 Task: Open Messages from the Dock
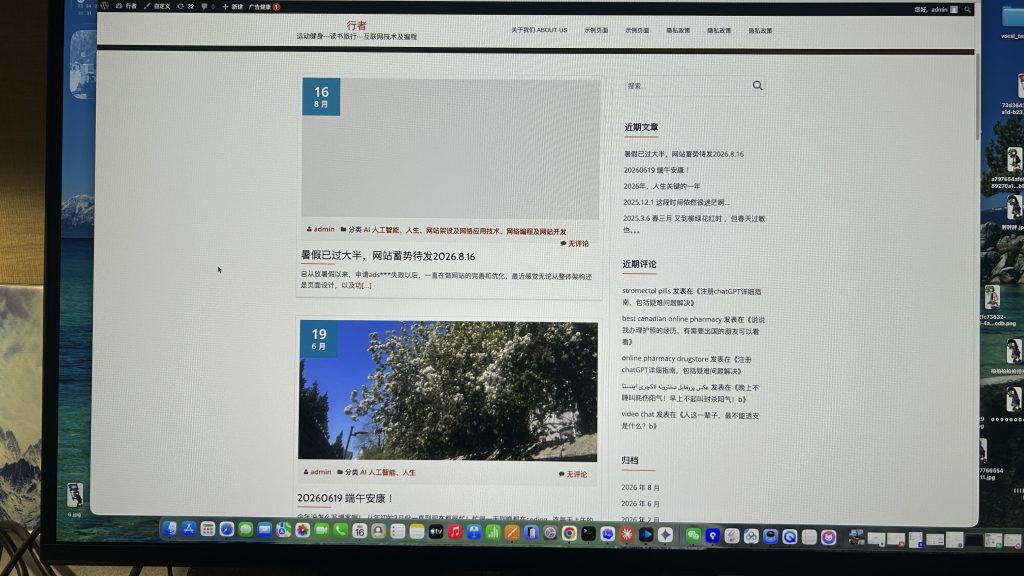point(246,530)
